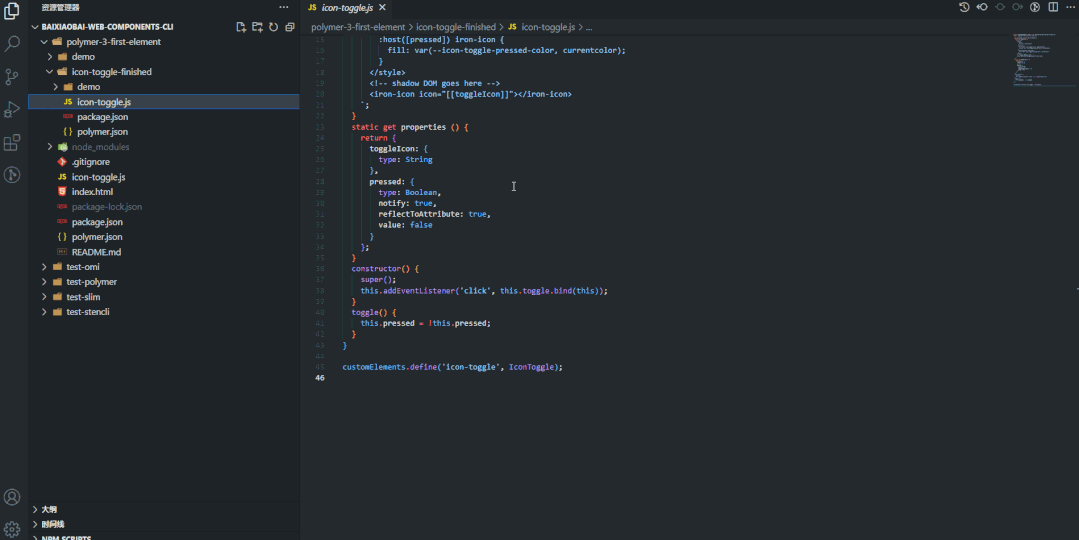Screen dimensions: 1079x540
Task: Expand the 大纲 outline section
Action: pos(49,509)
